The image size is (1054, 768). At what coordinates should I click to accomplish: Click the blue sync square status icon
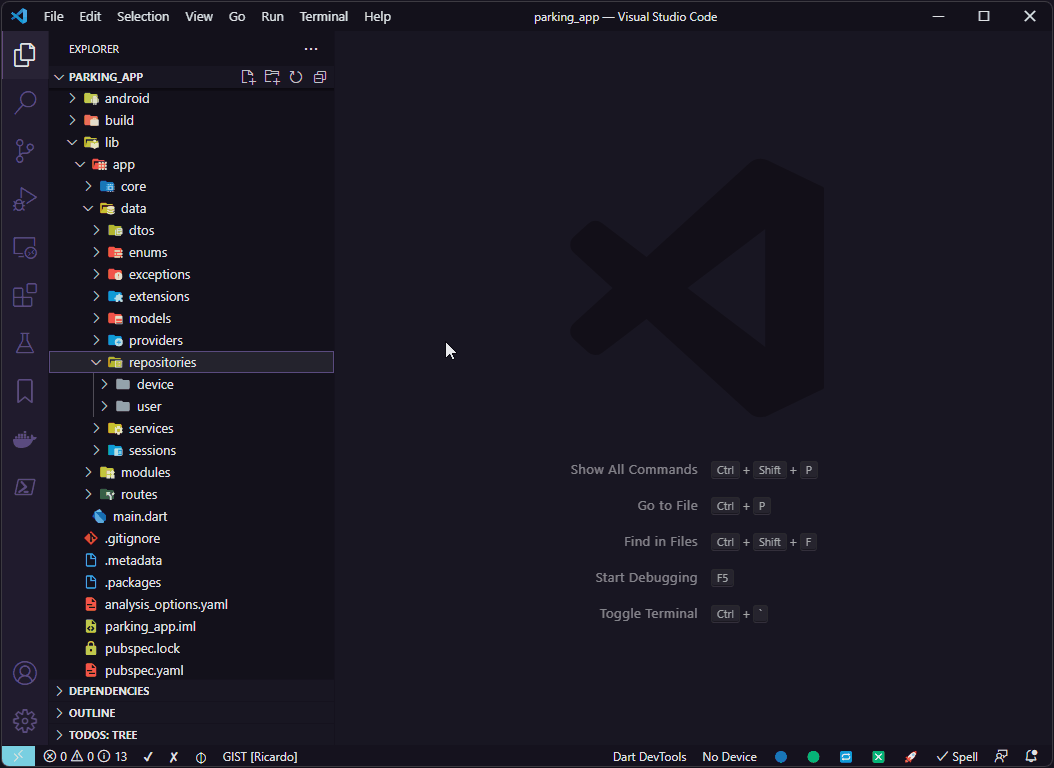[x=846, y=757]
